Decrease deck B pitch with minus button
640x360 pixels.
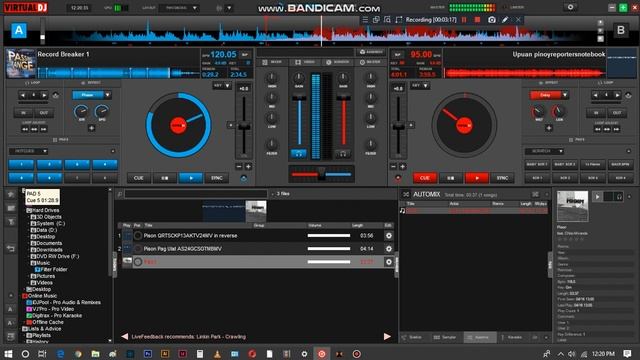pos(393,167)
